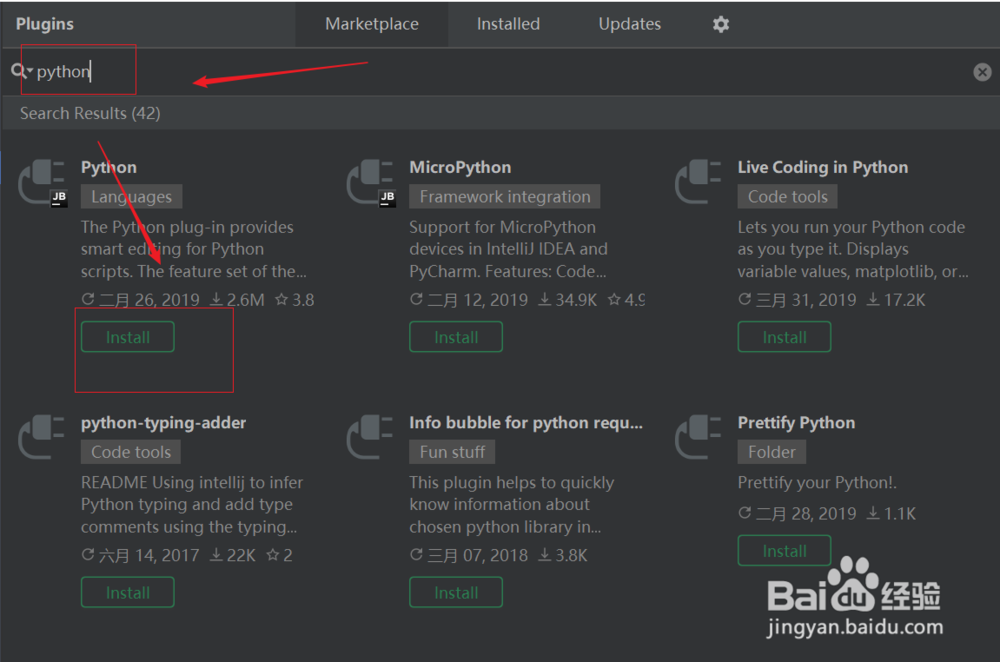
Task: Click python-typing-adder's 22K downloads count
Action: click(233, 555)
